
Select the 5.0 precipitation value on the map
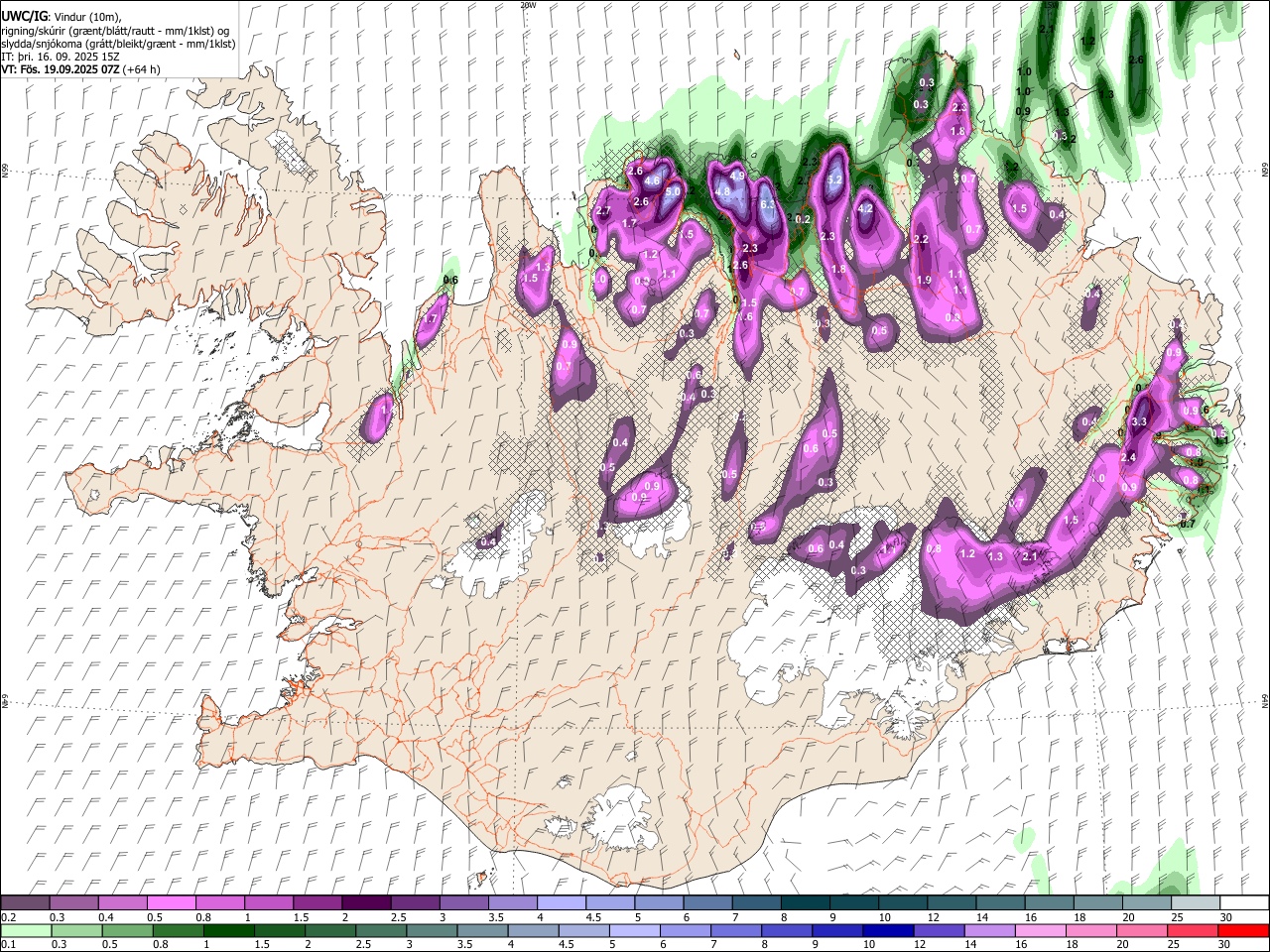click(672, 191)
